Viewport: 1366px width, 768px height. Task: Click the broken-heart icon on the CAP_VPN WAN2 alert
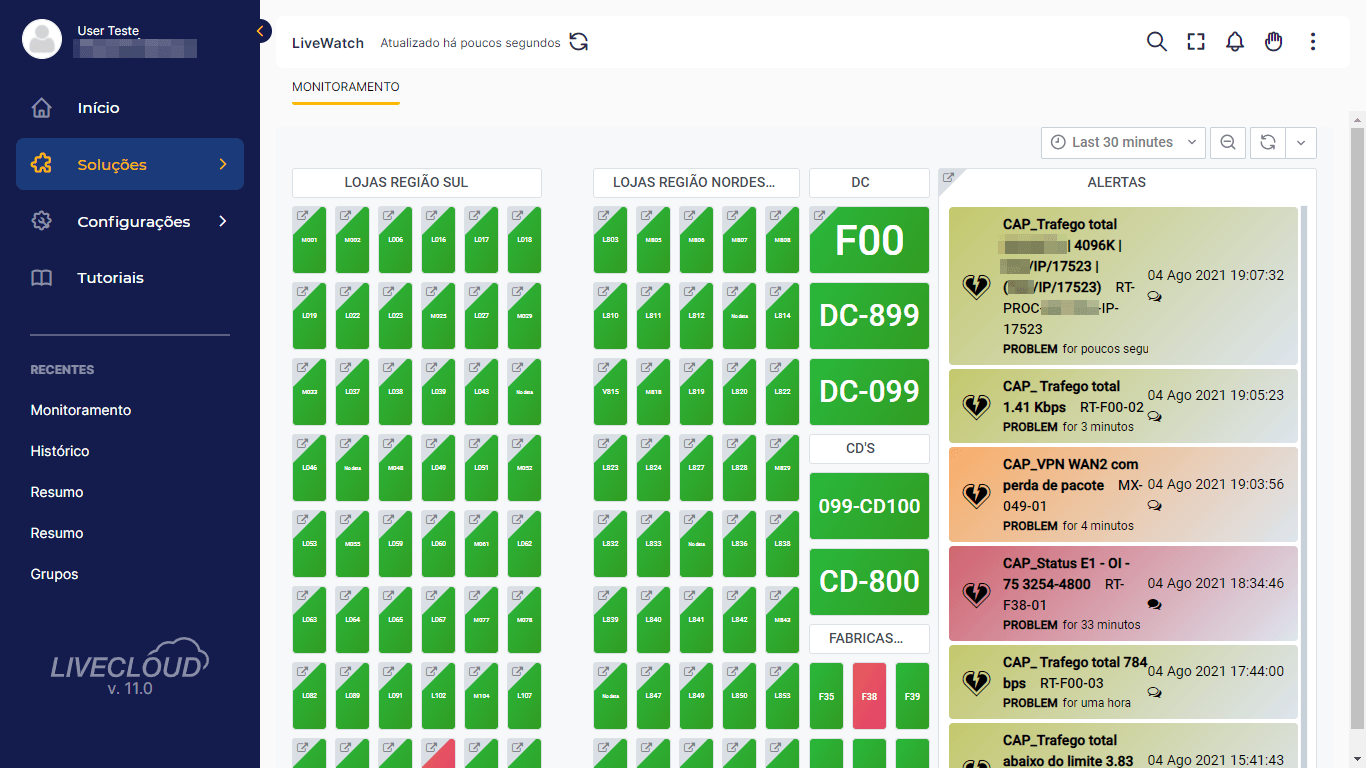pos(975,495)
